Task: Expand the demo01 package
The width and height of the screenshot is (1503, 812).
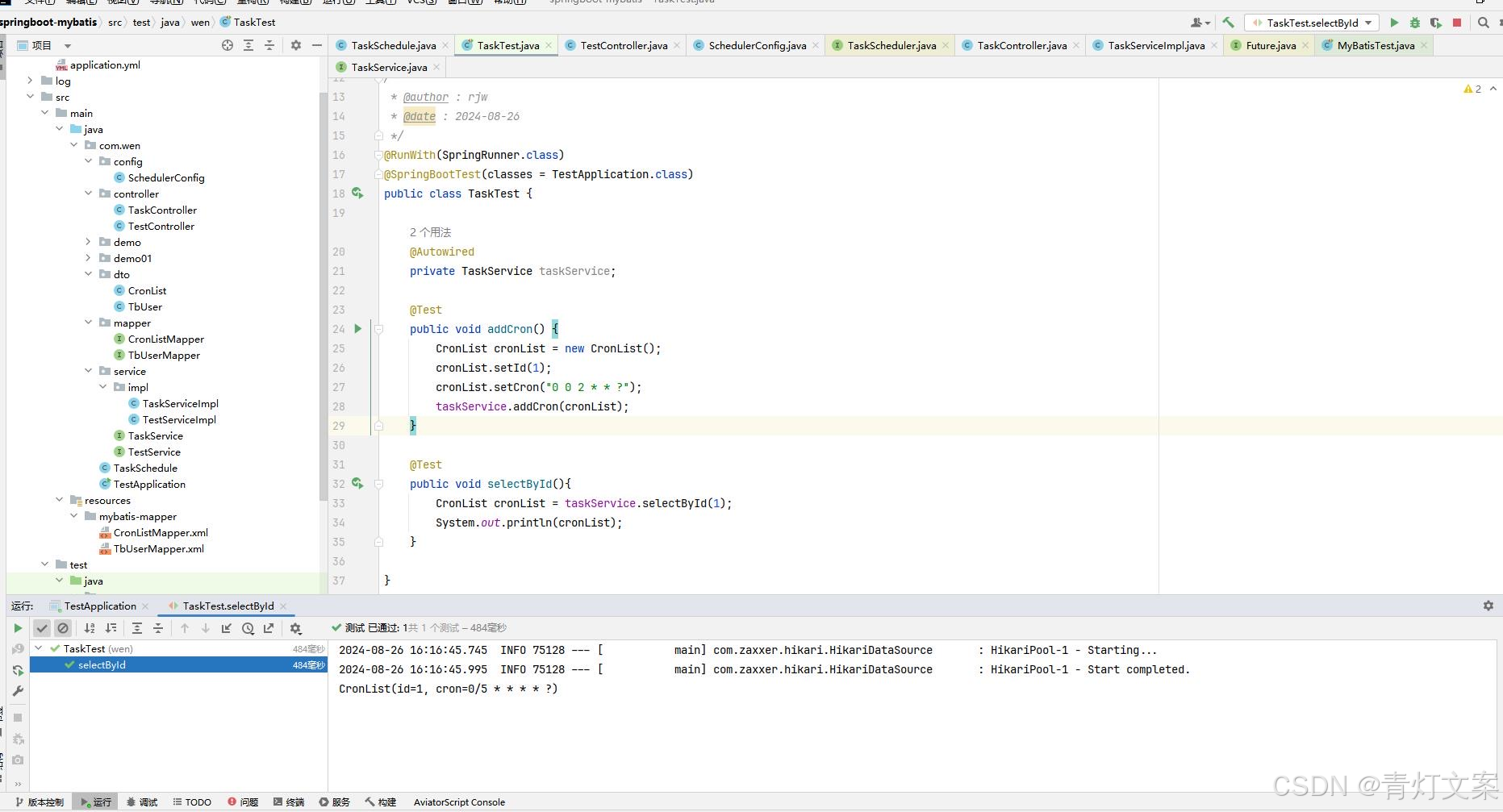Action: (x=88, y=258)
